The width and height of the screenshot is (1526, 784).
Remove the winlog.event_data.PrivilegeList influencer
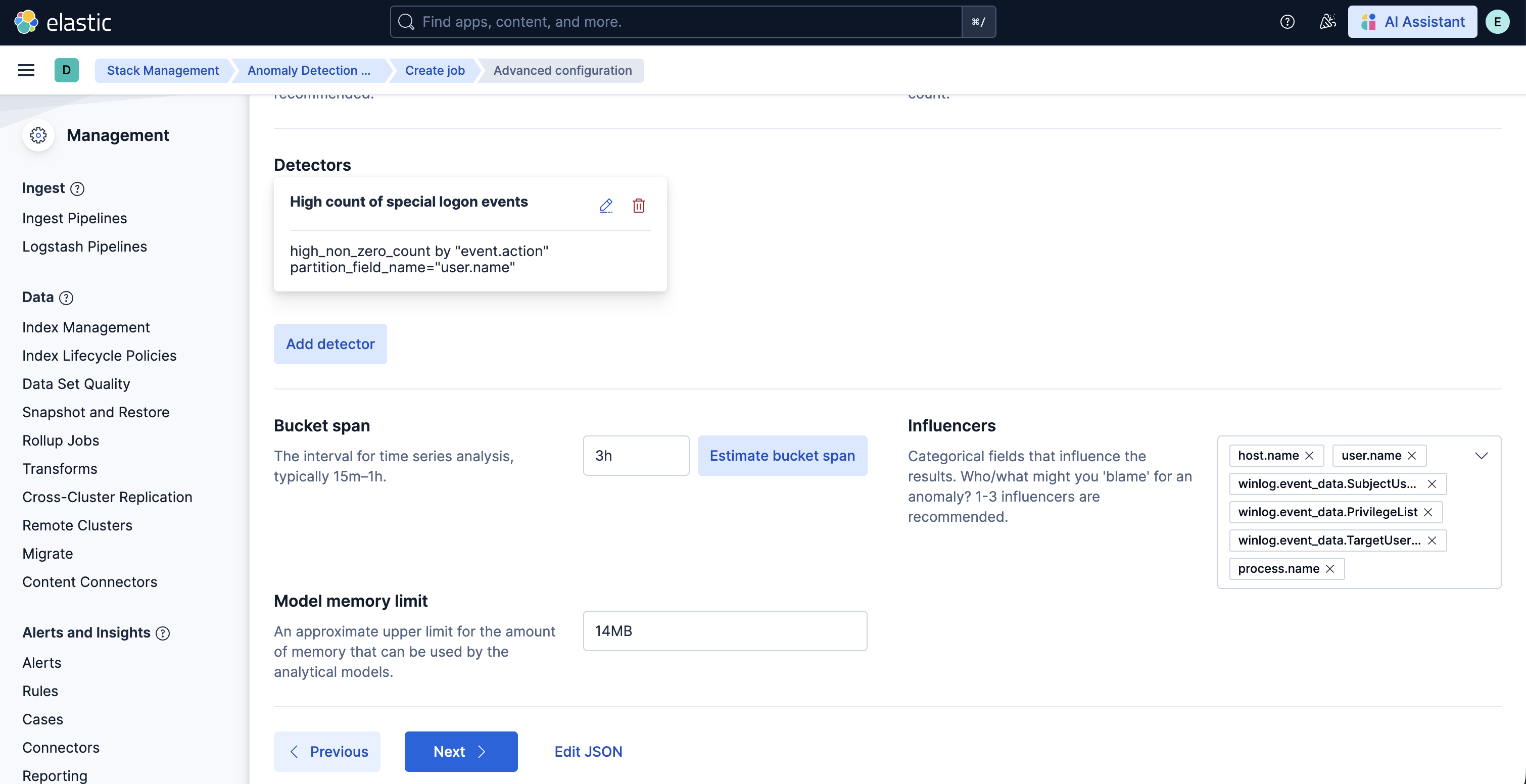coord(1428,512)
